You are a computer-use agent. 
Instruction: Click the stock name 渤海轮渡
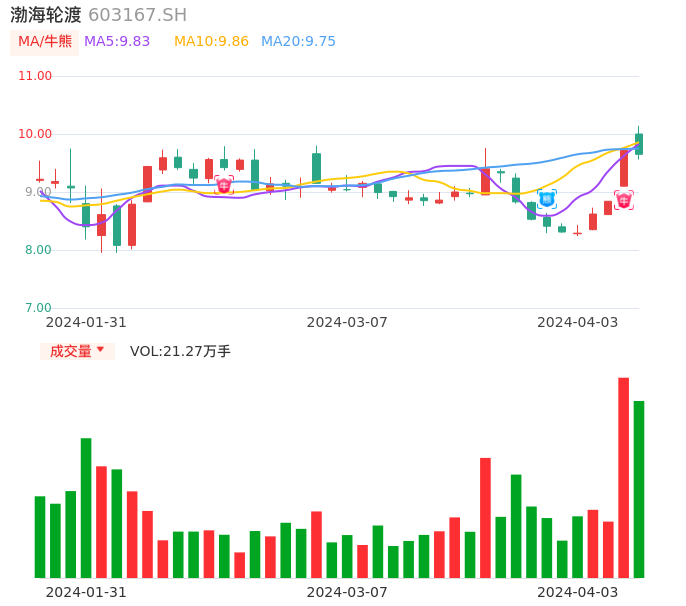coord(46,15)
